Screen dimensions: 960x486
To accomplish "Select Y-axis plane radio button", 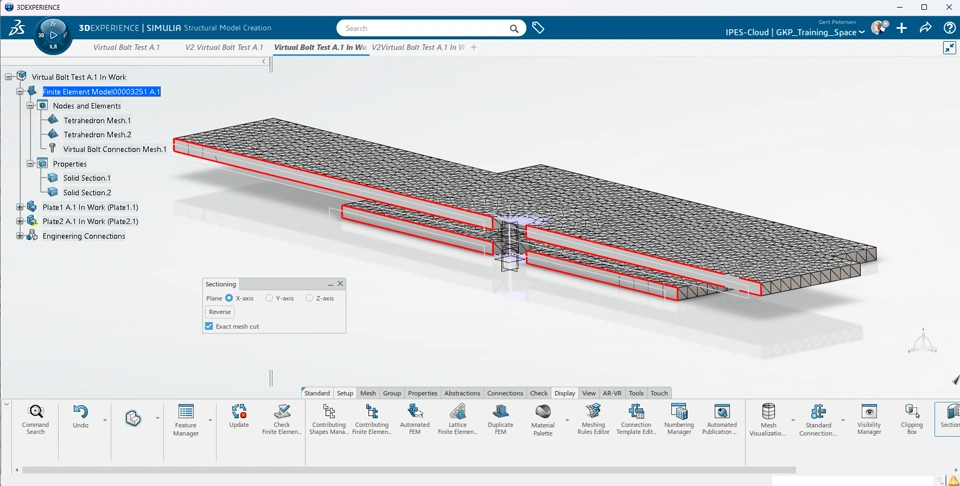I will tap(269, 298).
